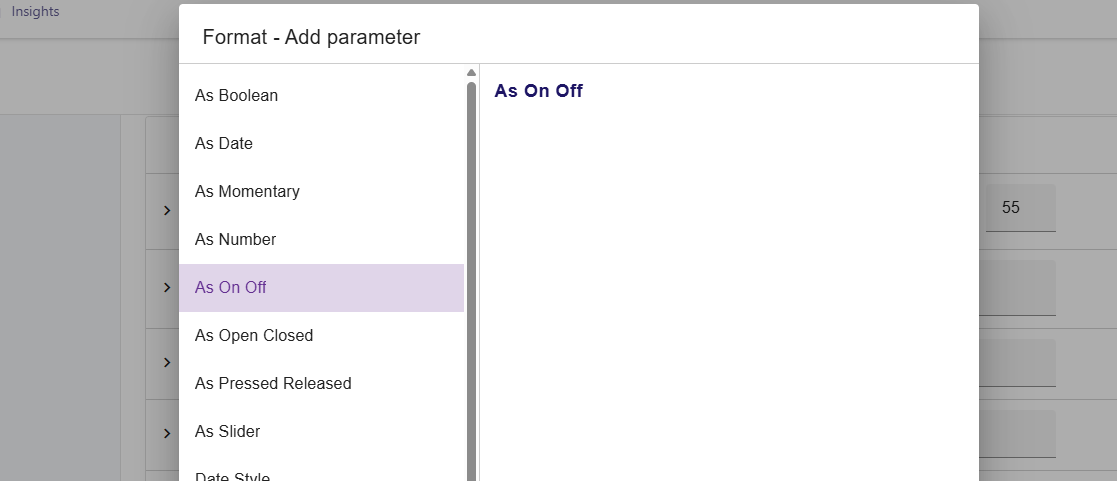Pick the As Slider format option
Screen dimensions: 1117x481
pos(227,432)
